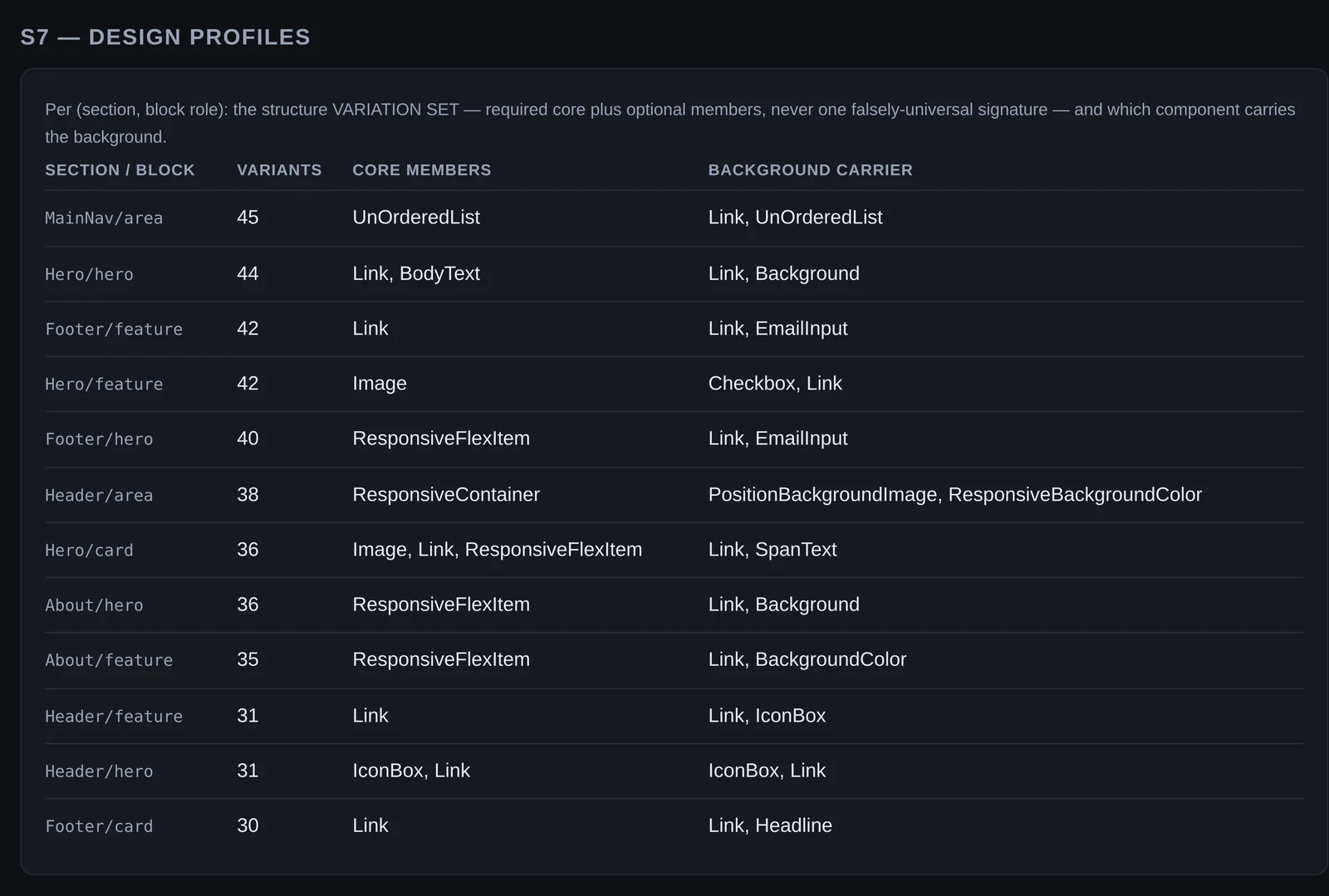
Task: Select the "Hero/feature" row label
Action: (104, 384)
